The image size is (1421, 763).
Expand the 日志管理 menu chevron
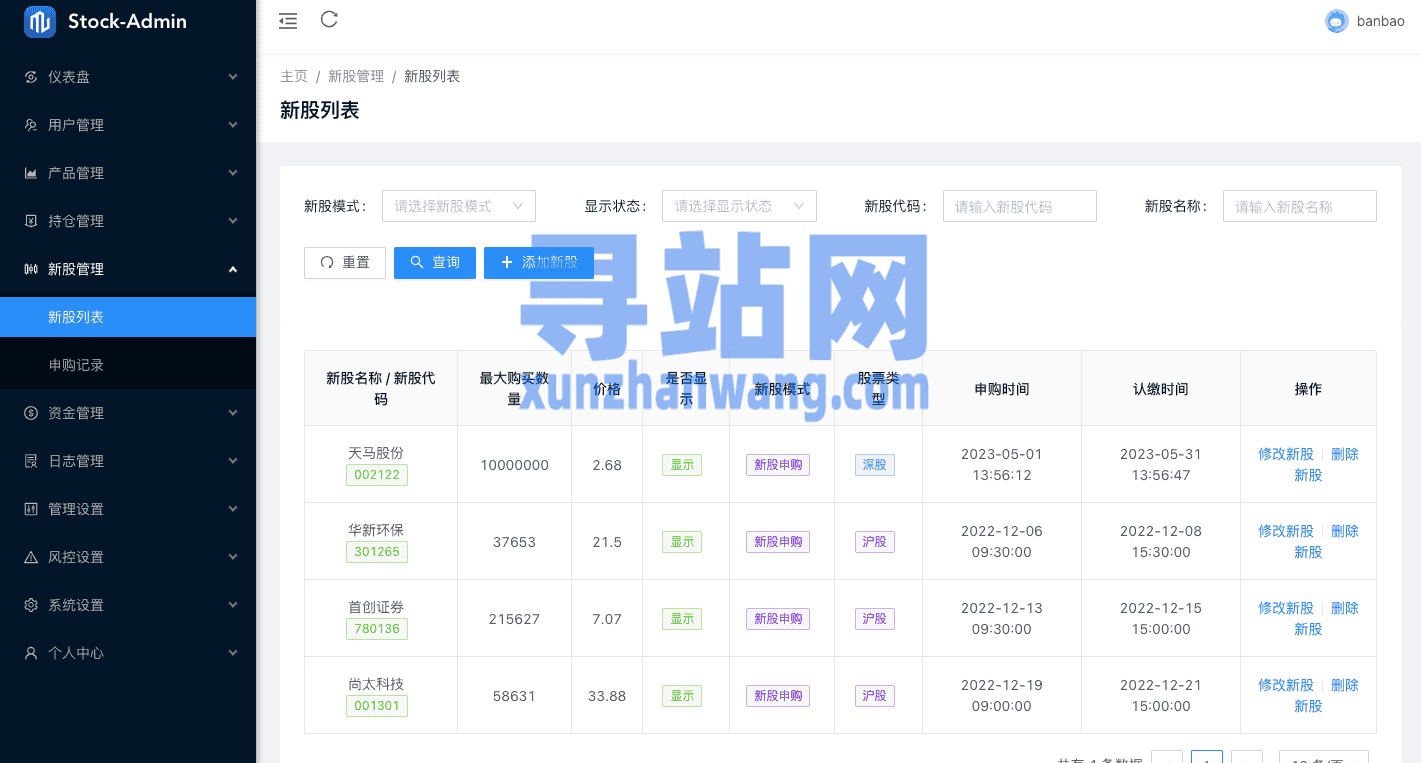pyautogui.click(x=233, y=461)
